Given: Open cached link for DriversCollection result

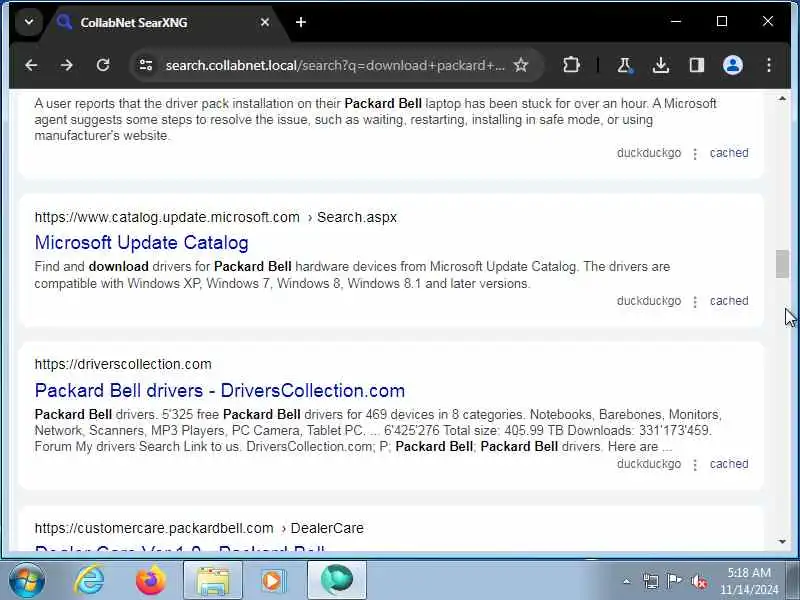Looking at the screenshot, I should 729,464.
